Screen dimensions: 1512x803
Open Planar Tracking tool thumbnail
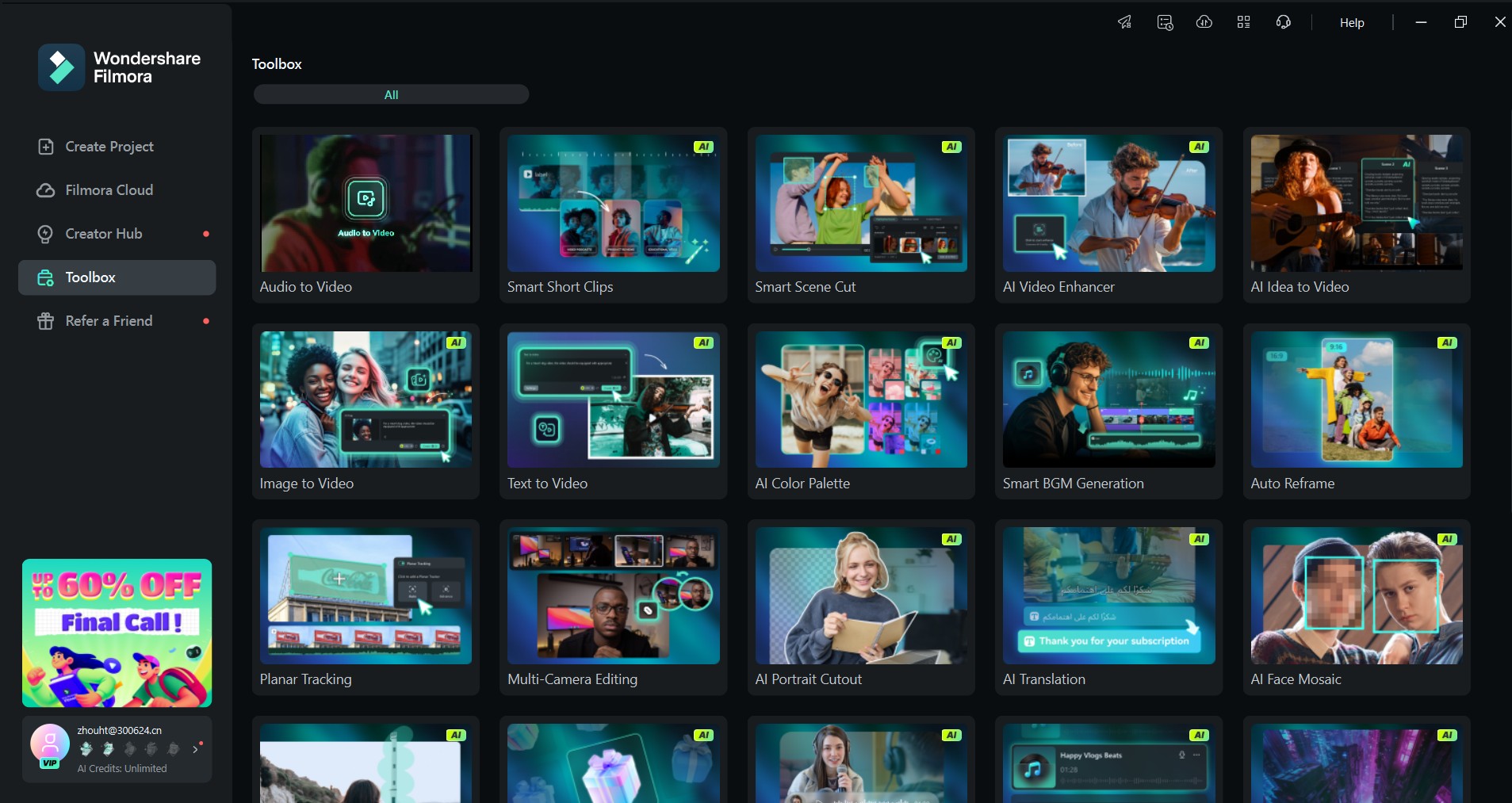click(x=366, y=595)
